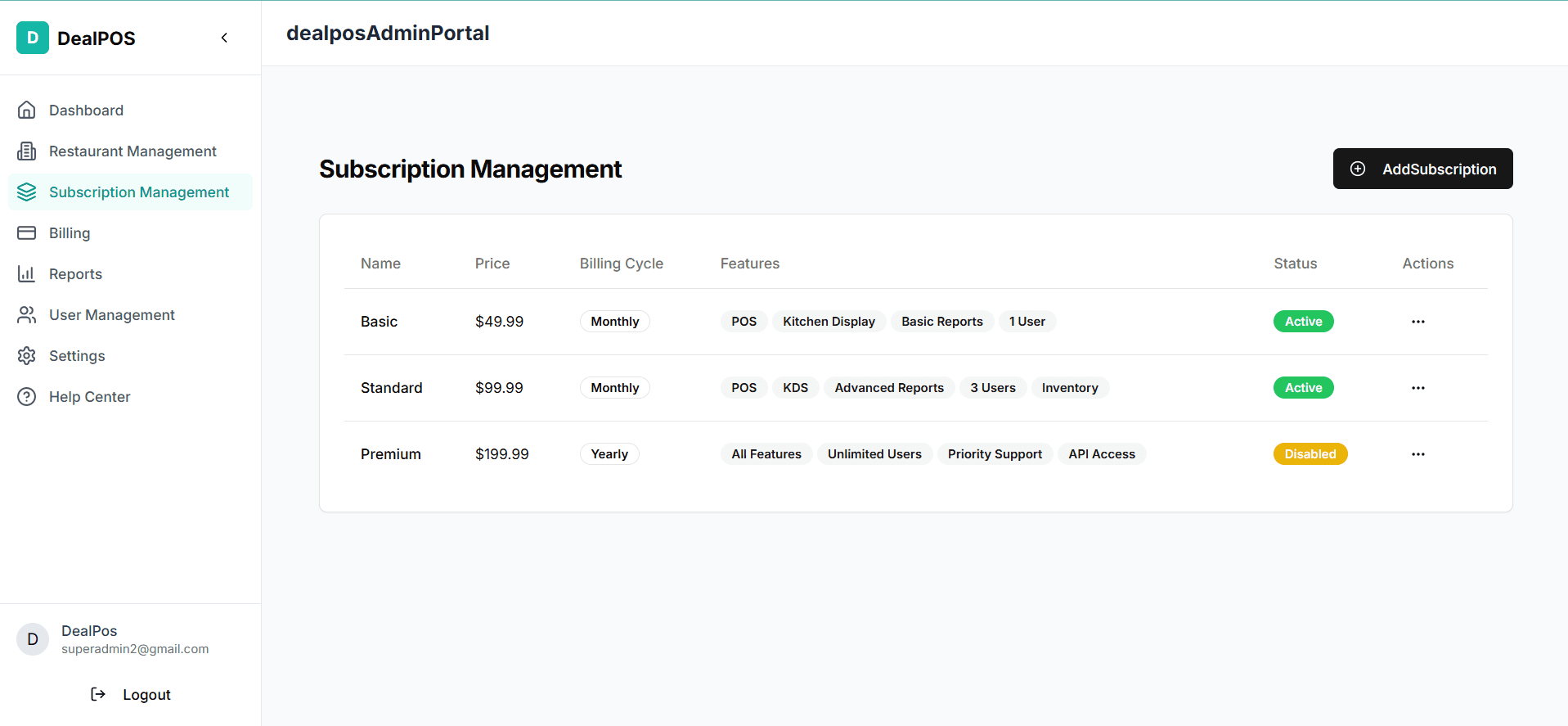Click the Restaurant Management building icon
The image size is (1568, 726).
27,151
